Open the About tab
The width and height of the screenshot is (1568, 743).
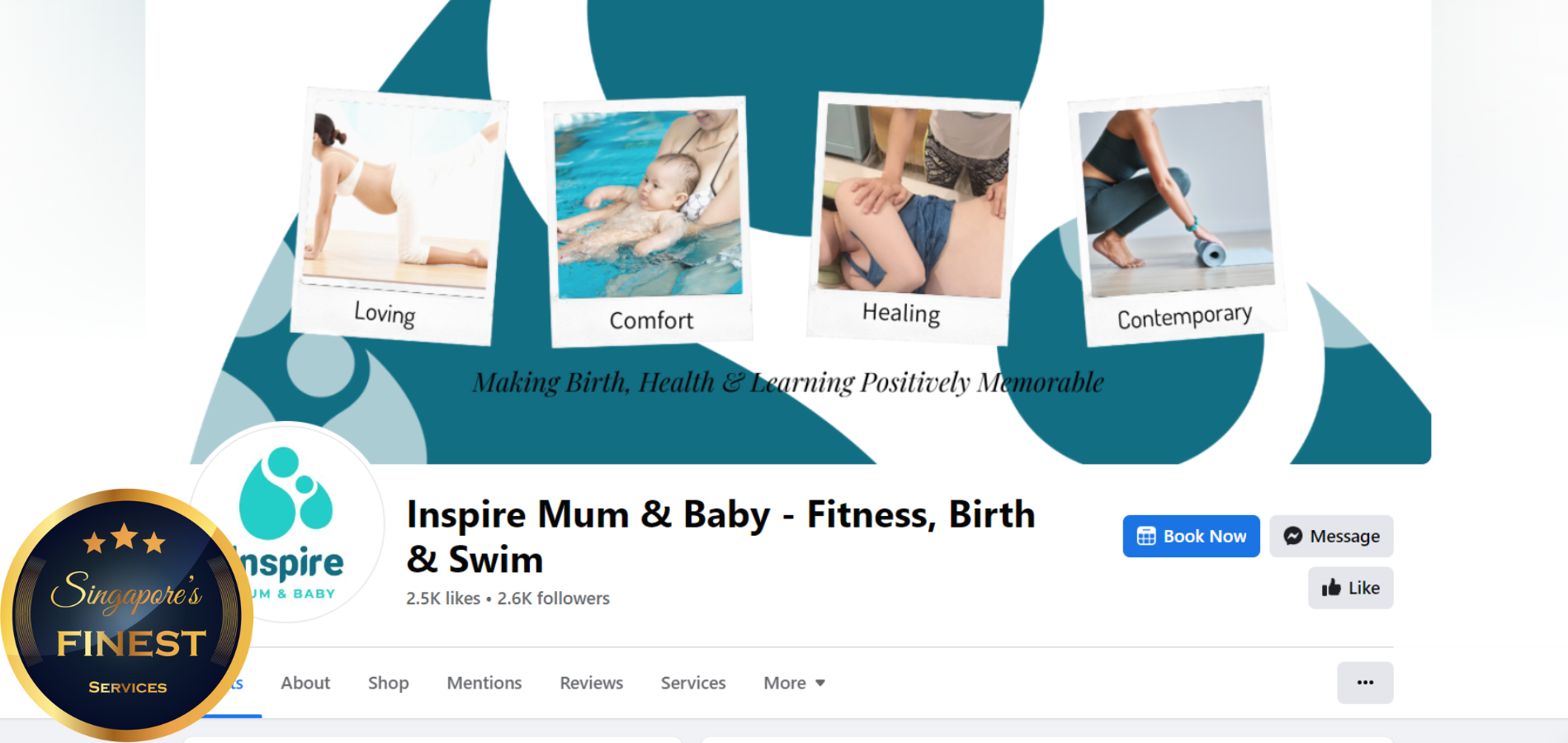(305, 683)
